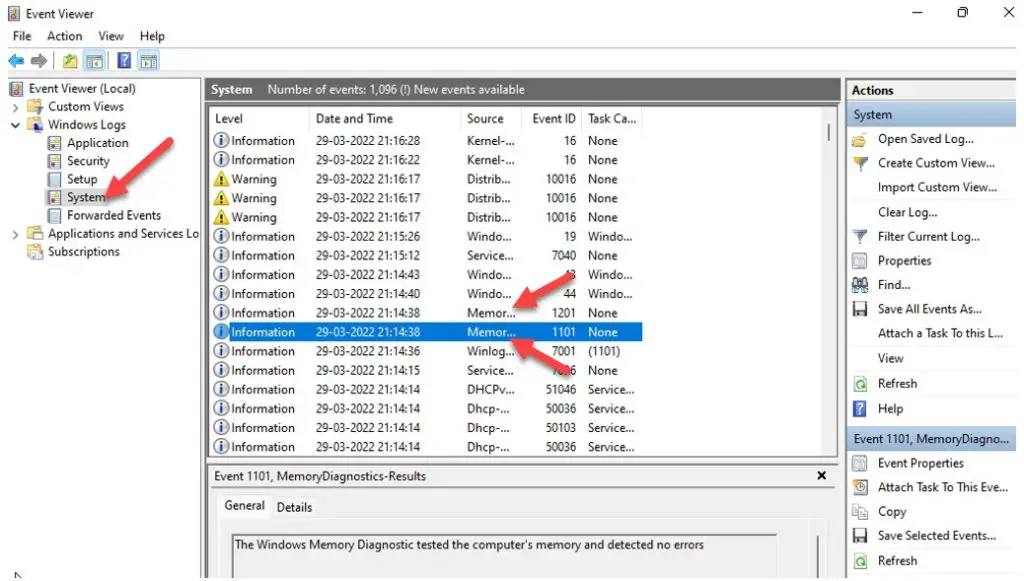Open the Help menu
The height and width of the screenshot is (581, 1024).
152,36
